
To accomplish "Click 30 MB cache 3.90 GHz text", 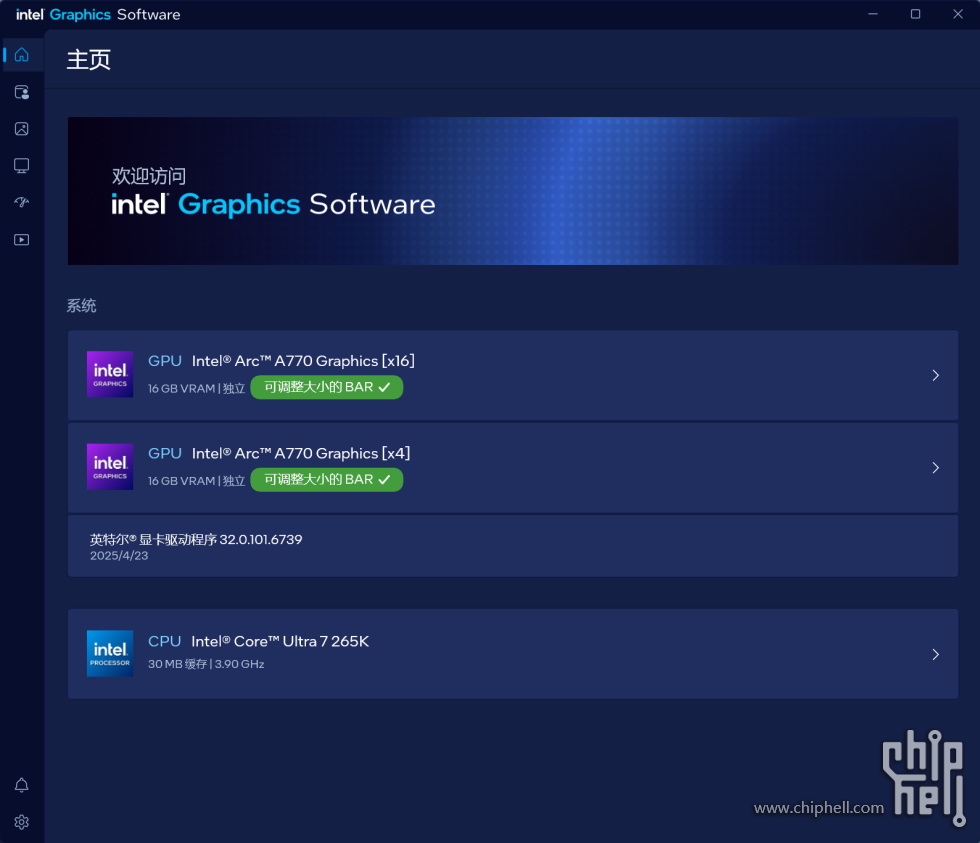I will [206, 664].
